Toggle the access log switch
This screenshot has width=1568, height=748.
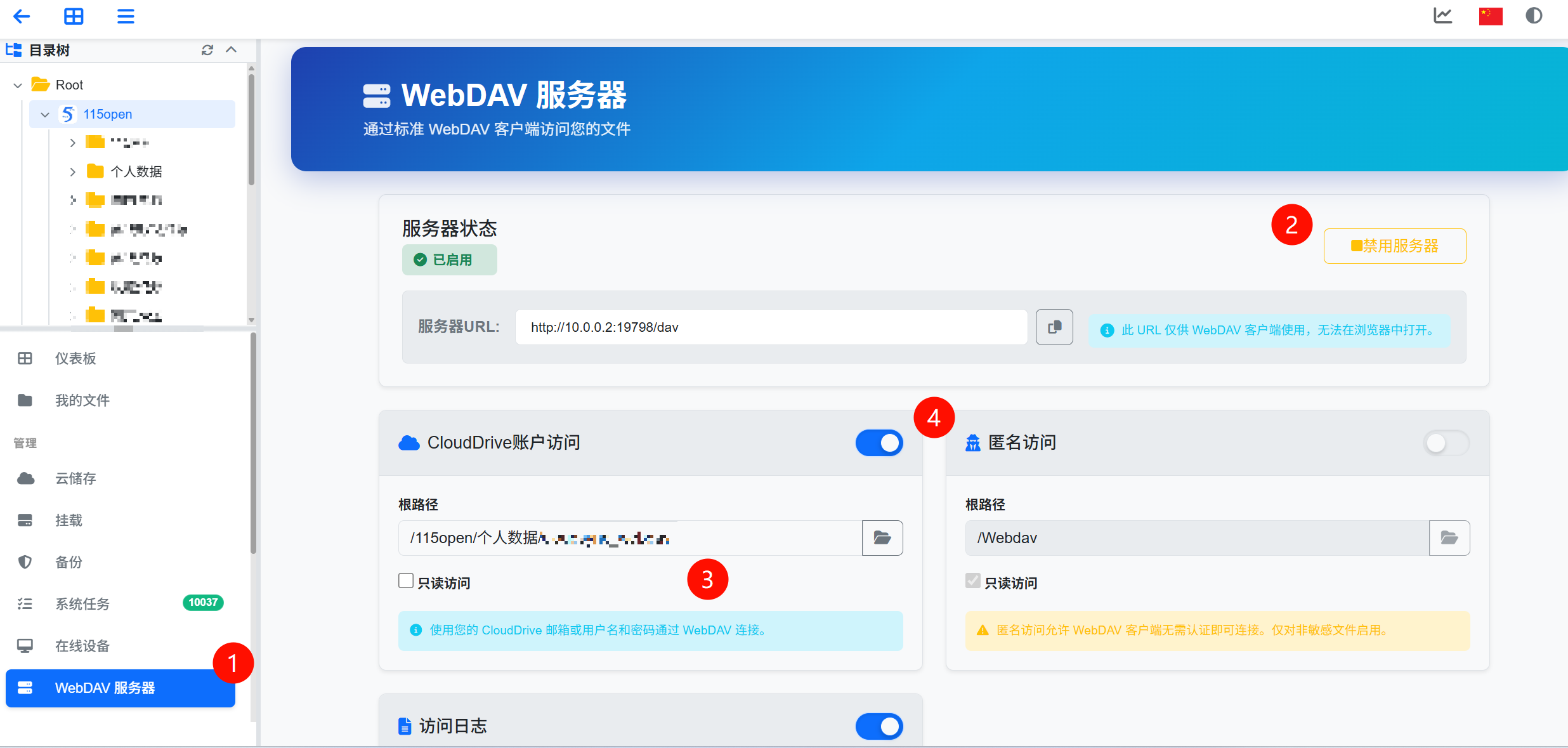(879, 726)
